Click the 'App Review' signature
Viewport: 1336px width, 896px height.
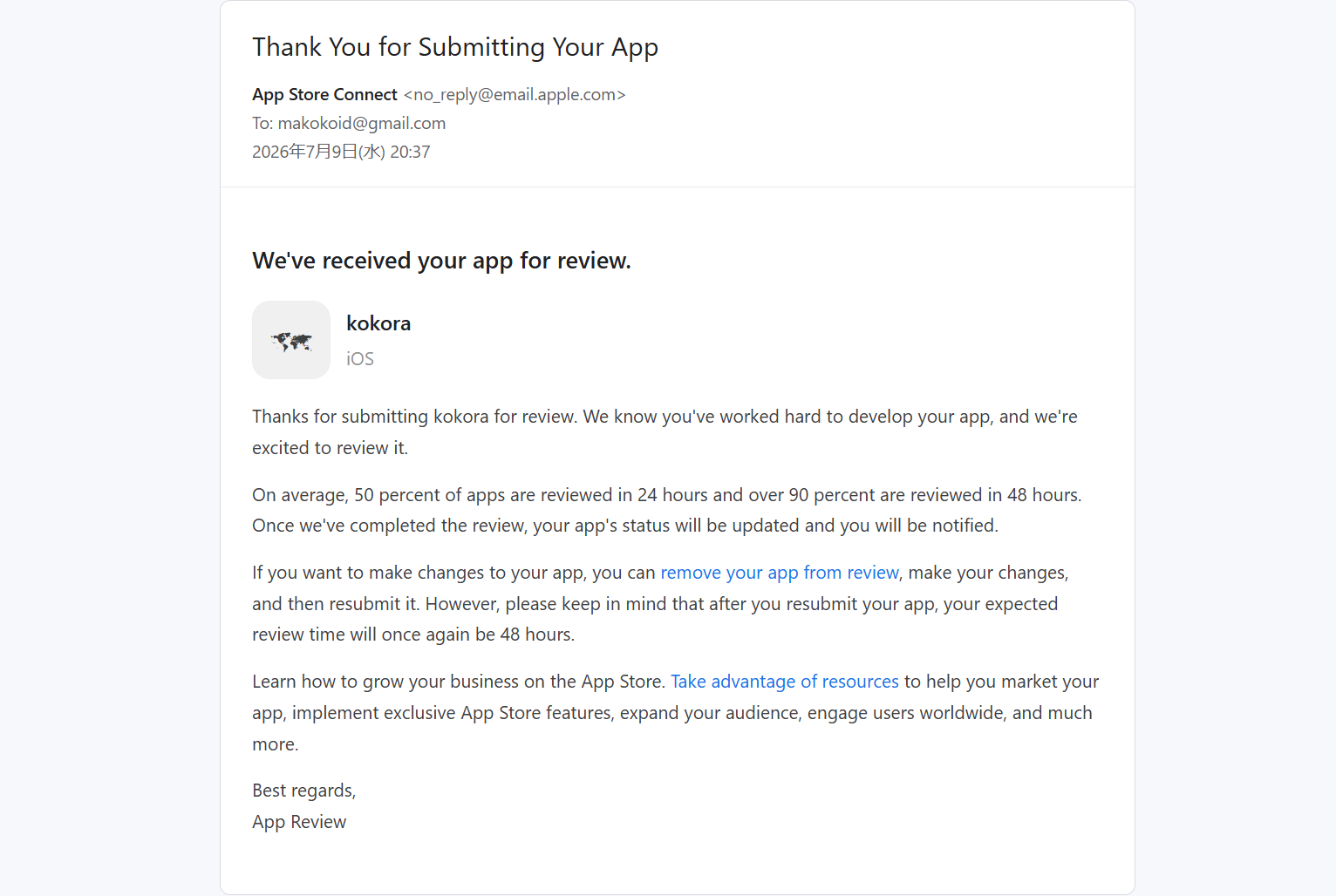tap(299, 822)
